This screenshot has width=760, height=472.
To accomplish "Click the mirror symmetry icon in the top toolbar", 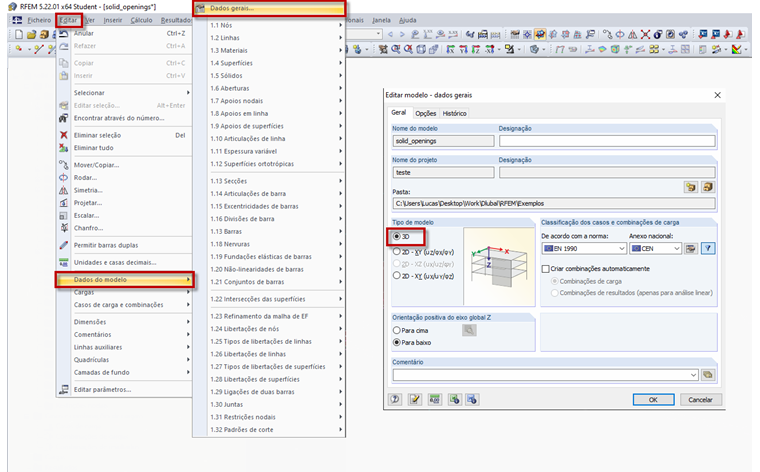I will point(633,34).
